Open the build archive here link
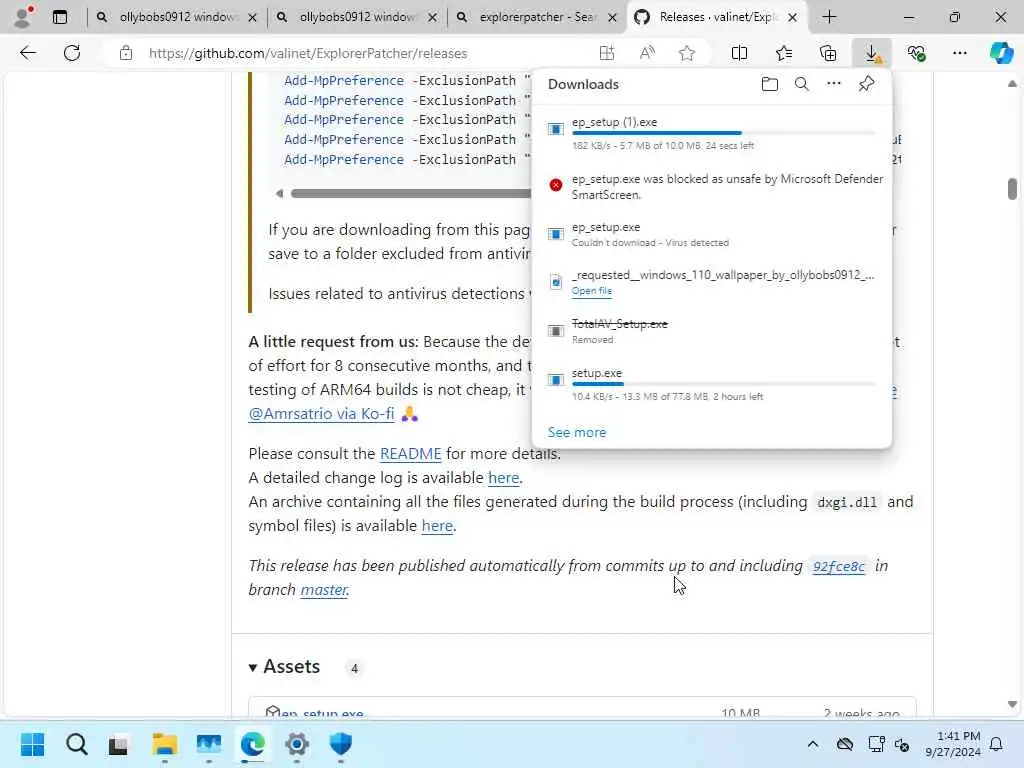1024x768 pixels. click(x=437, y=525)
